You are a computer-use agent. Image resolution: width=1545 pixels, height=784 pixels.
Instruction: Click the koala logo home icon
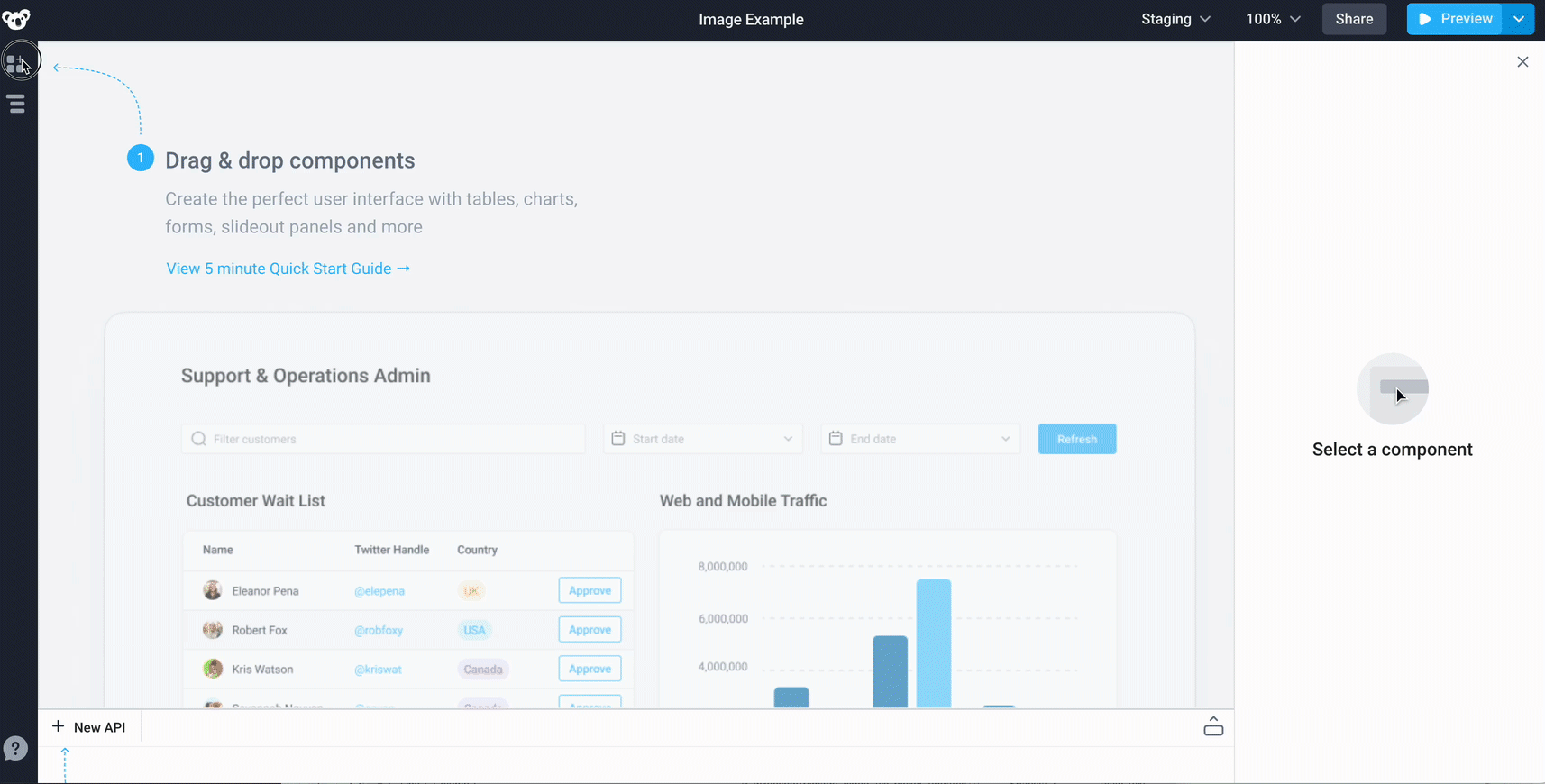pos(16,19)
